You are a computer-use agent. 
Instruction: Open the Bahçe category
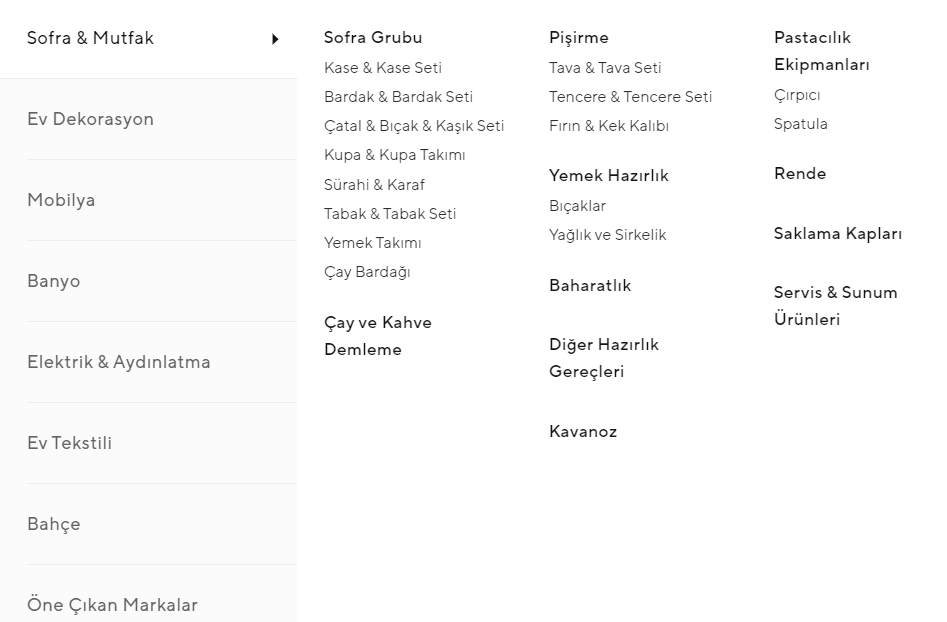(x=53, y=524)
